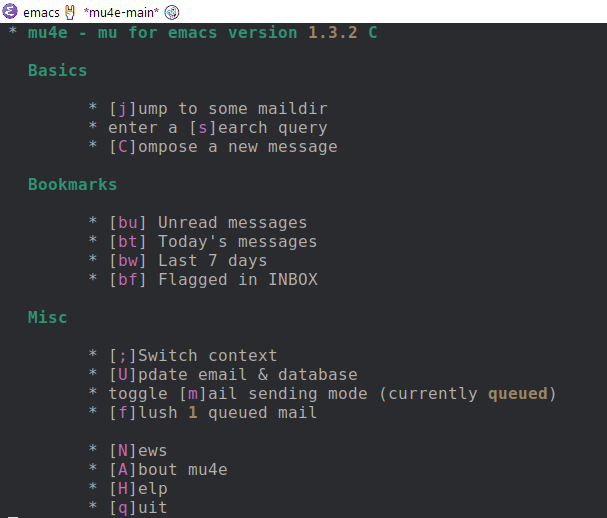Click the [j]ump to some maildir entry
Screen dimensions: 607x518
[x=218, y=109]
